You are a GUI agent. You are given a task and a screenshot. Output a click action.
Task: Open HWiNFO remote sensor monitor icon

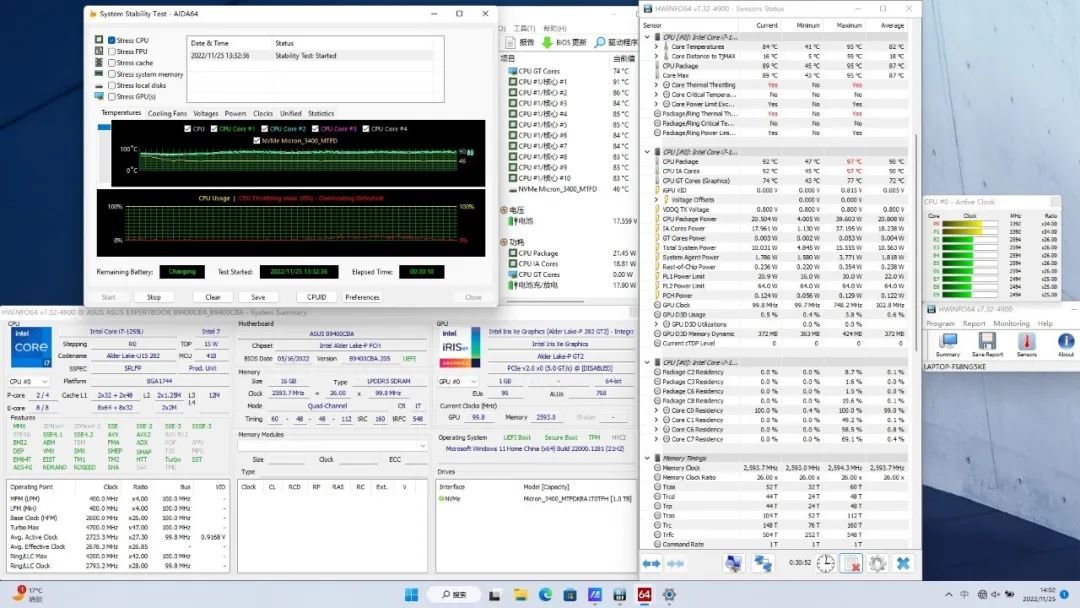click(x=734, y=563)
